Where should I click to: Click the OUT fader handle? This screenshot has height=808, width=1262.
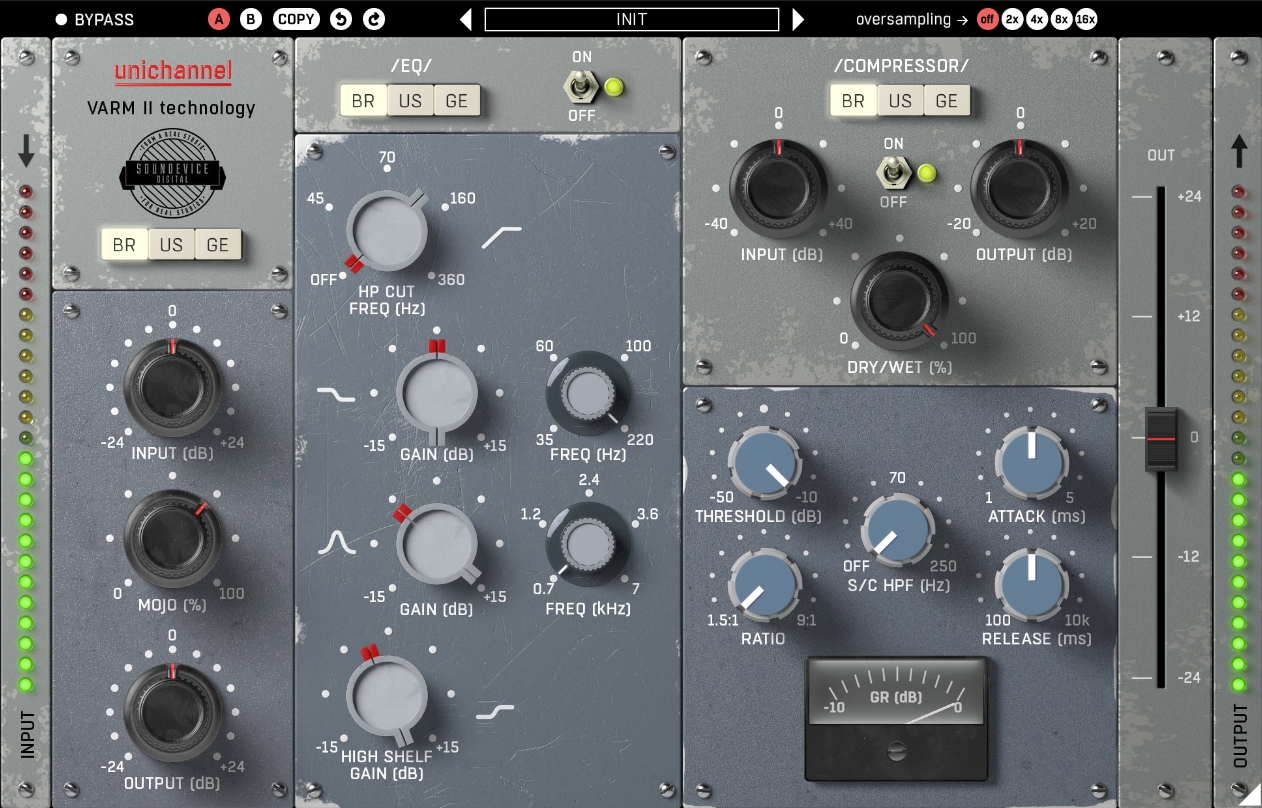tap(1161, 439)
